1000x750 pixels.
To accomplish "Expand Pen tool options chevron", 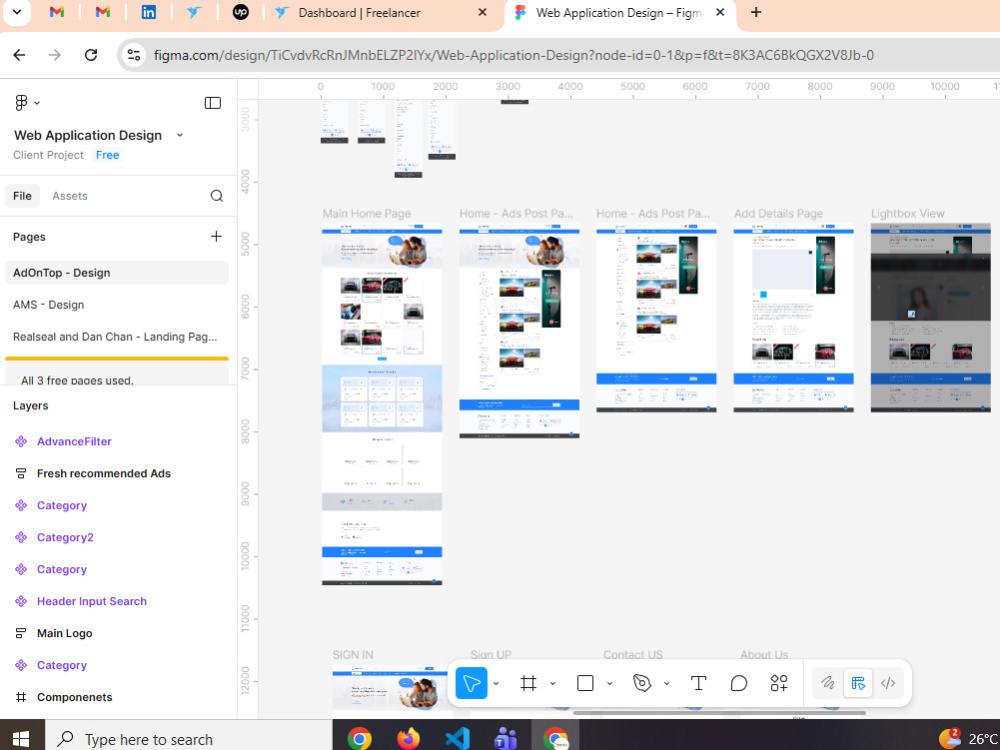I will coord(666,684).
